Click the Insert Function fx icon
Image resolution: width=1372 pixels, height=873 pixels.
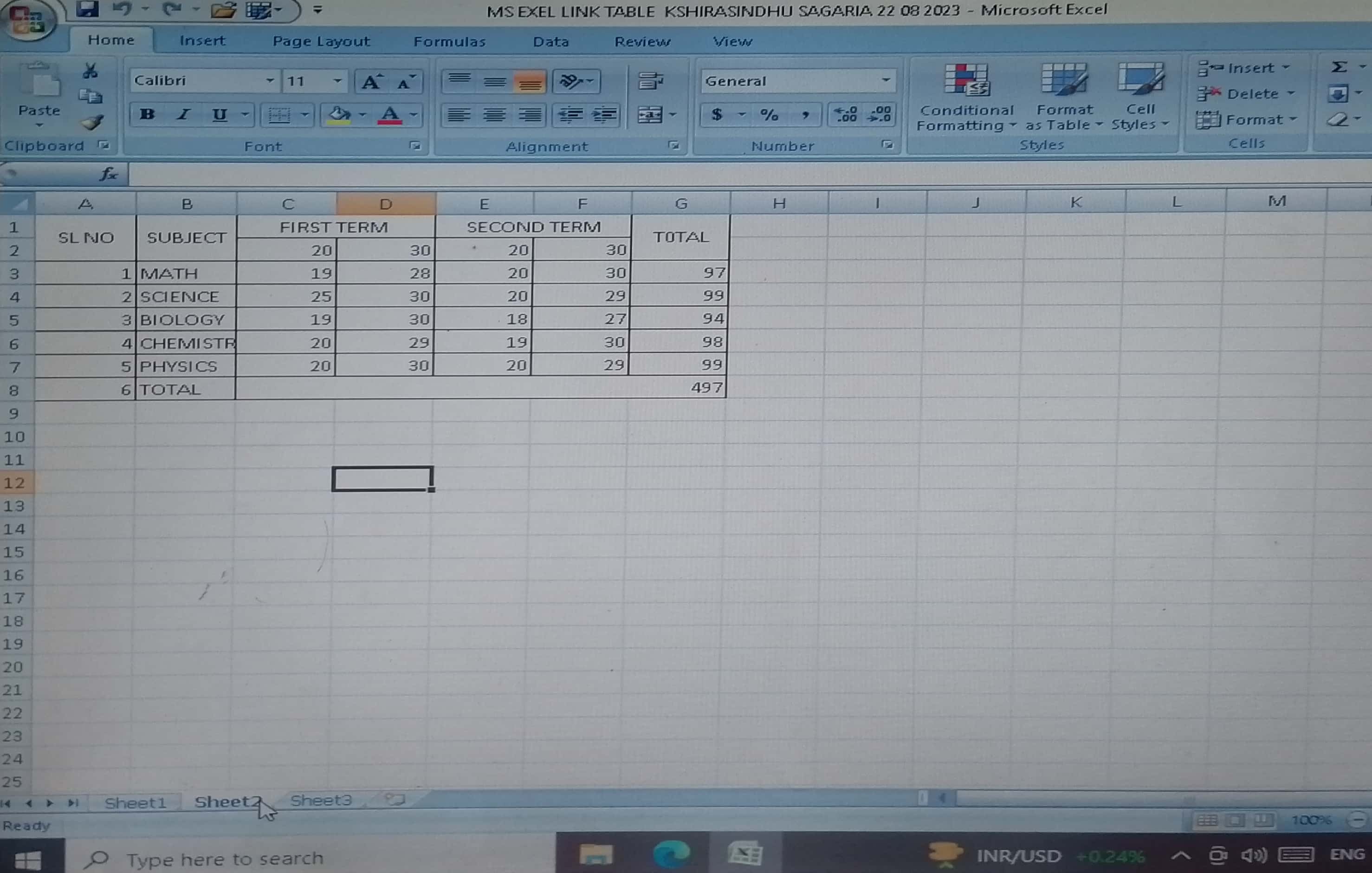coord(108,174)
